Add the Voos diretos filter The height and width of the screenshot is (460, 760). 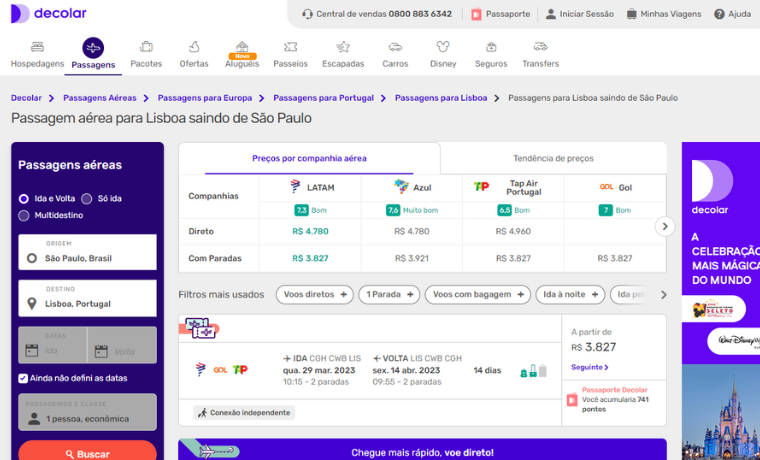tap(315, 295)
